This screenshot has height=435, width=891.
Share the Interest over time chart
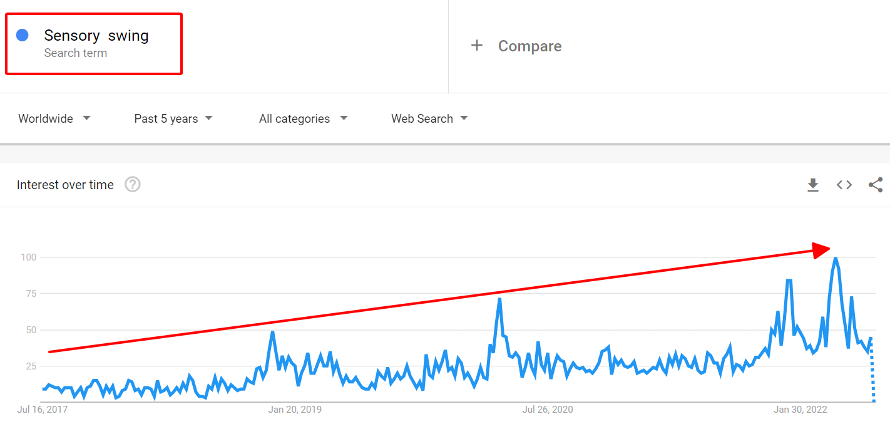point(876,185)
